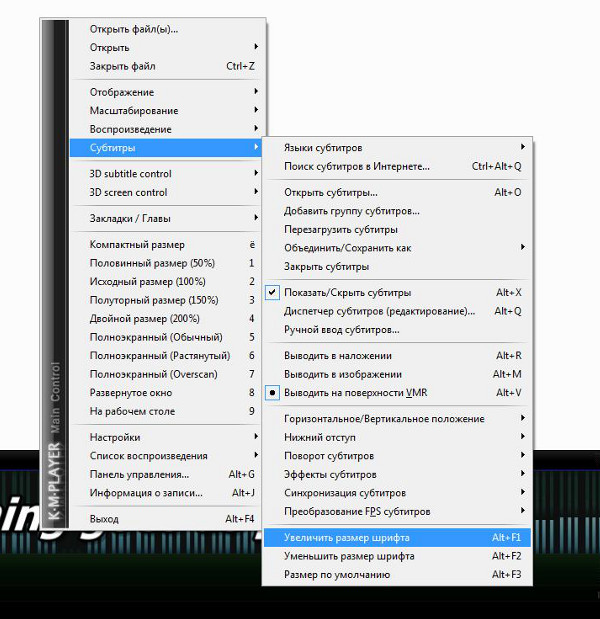
Task: Set Исходный размер (100%)
Action: tap(165, 282)
